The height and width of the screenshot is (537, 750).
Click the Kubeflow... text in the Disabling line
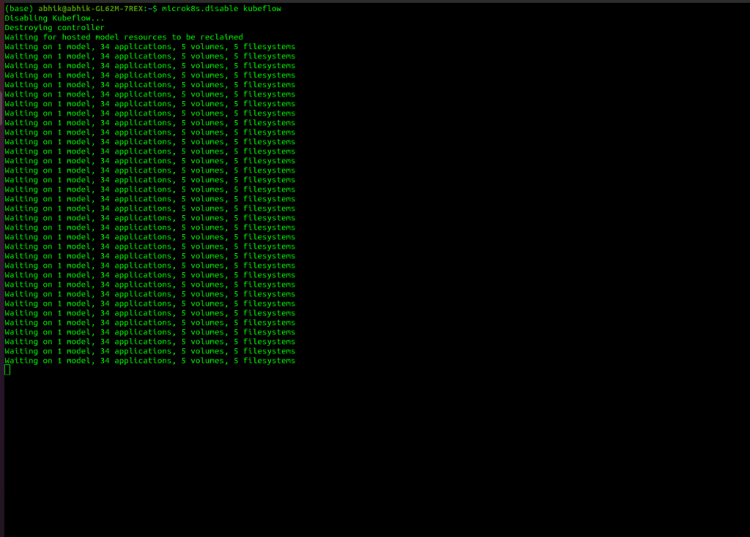pos(76,18)
